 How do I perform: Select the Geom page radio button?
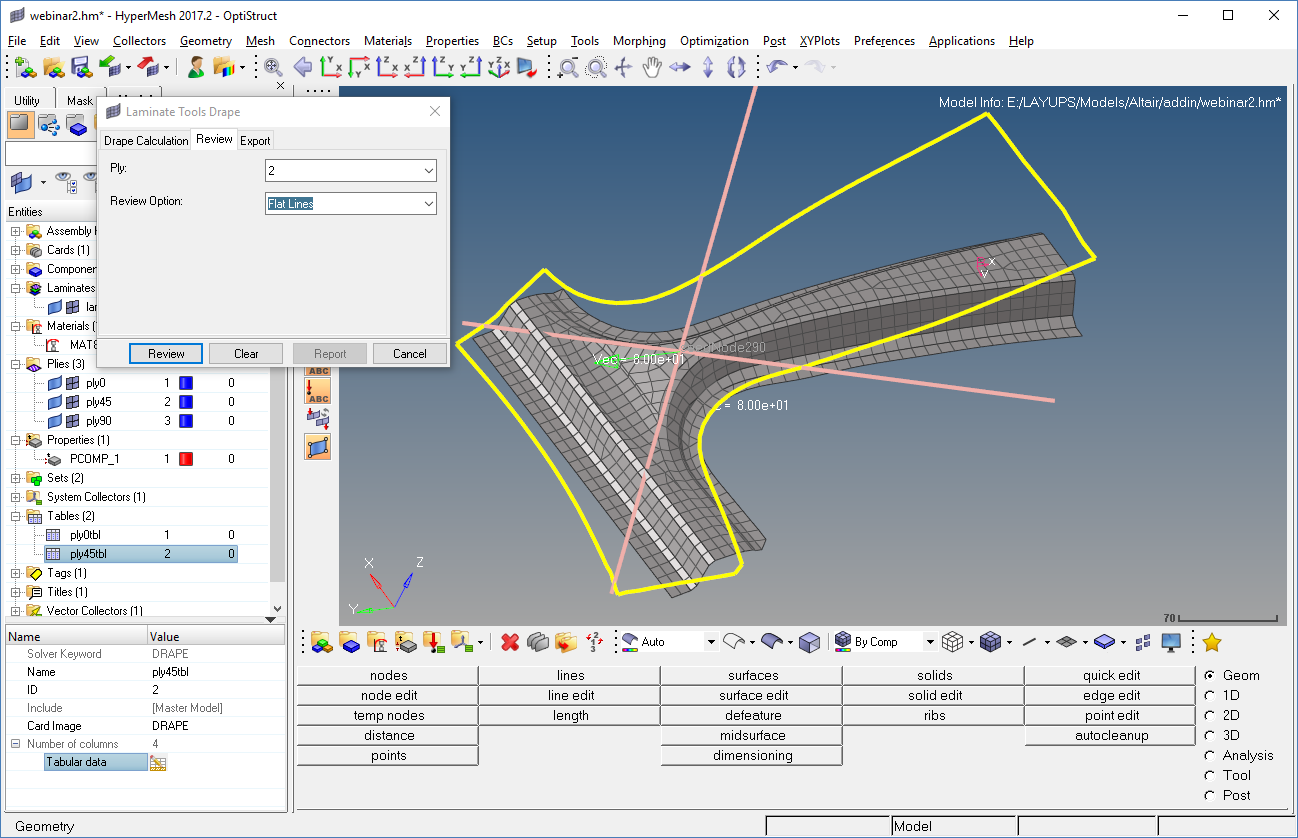1210,675
